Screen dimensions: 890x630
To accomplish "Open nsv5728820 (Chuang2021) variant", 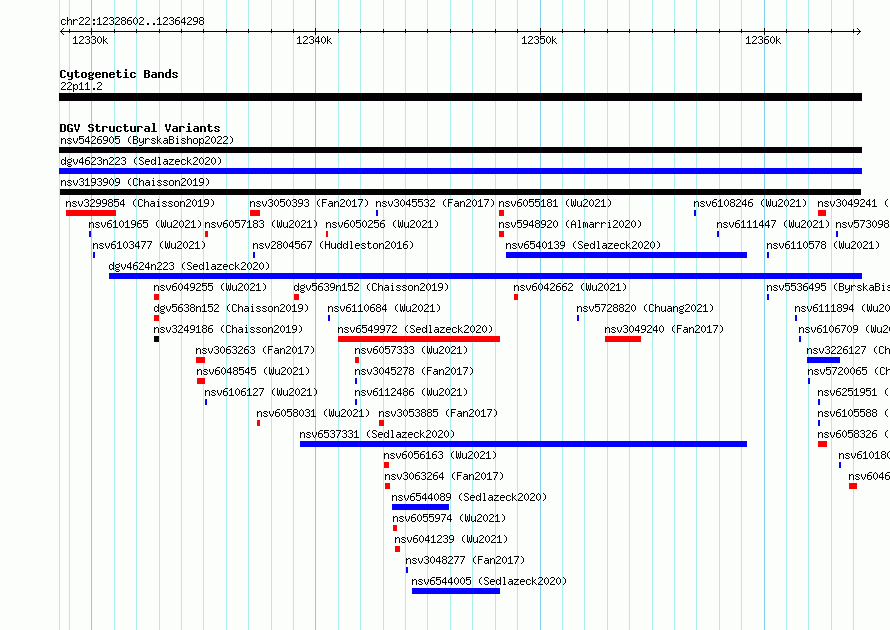I will pyautogui.click(x=645, y=308).
